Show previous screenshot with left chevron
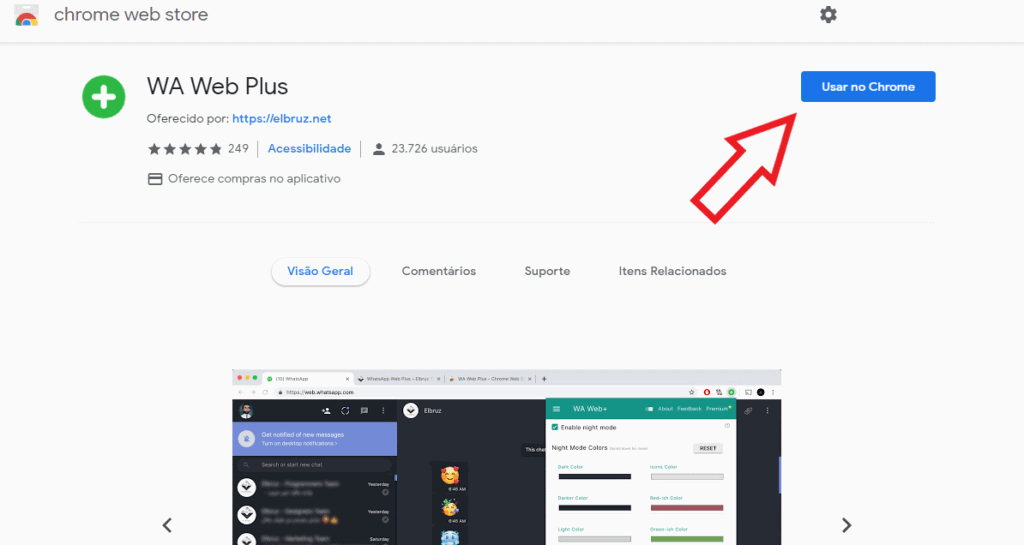The height and width of the screenshot is (545, 1024). point(167,525)
